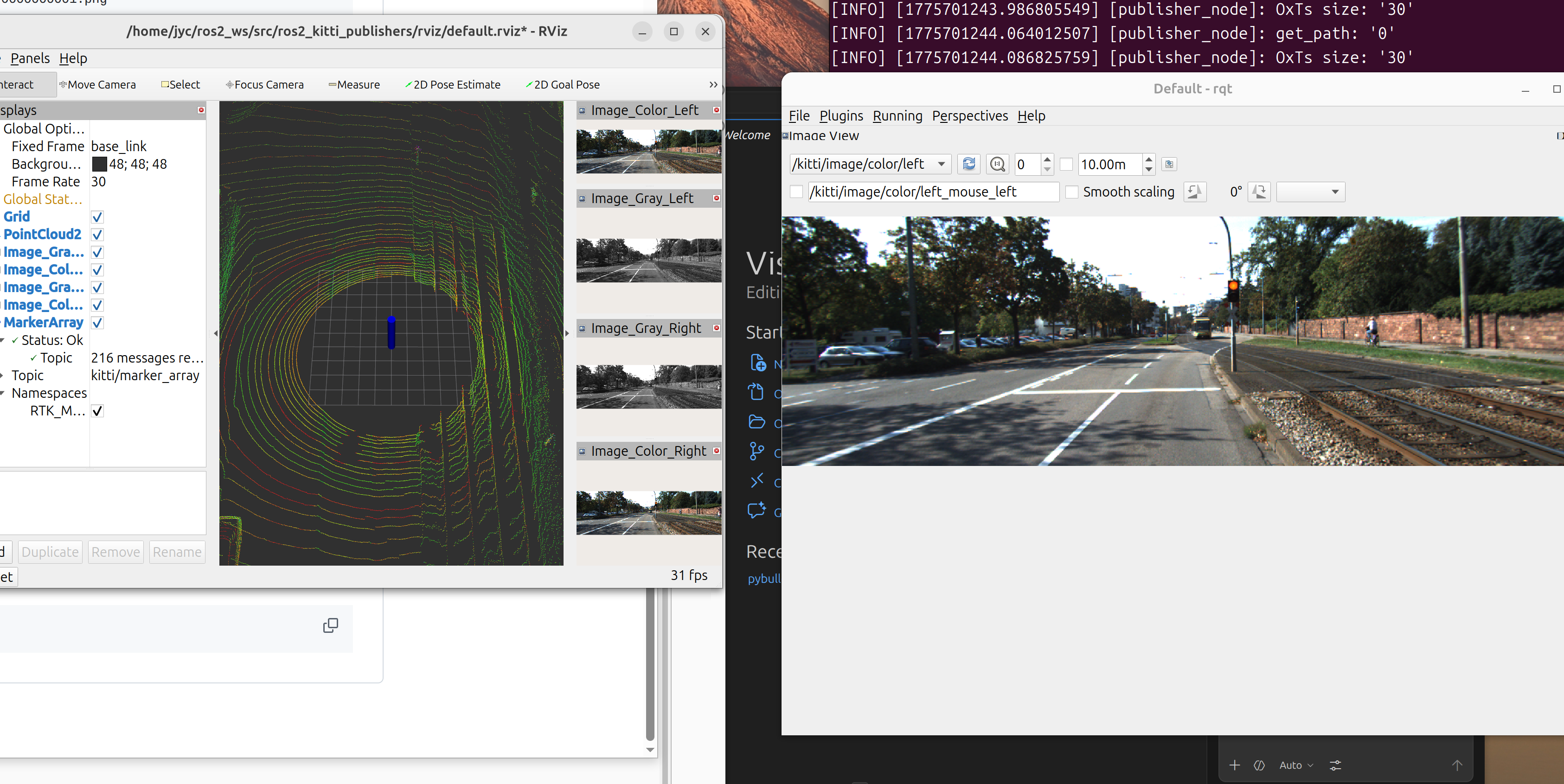The width and height of the screenshot is (1564, 784).
Task: Click the plus icon in the bottom chat bar
Action: [1234, 765]
